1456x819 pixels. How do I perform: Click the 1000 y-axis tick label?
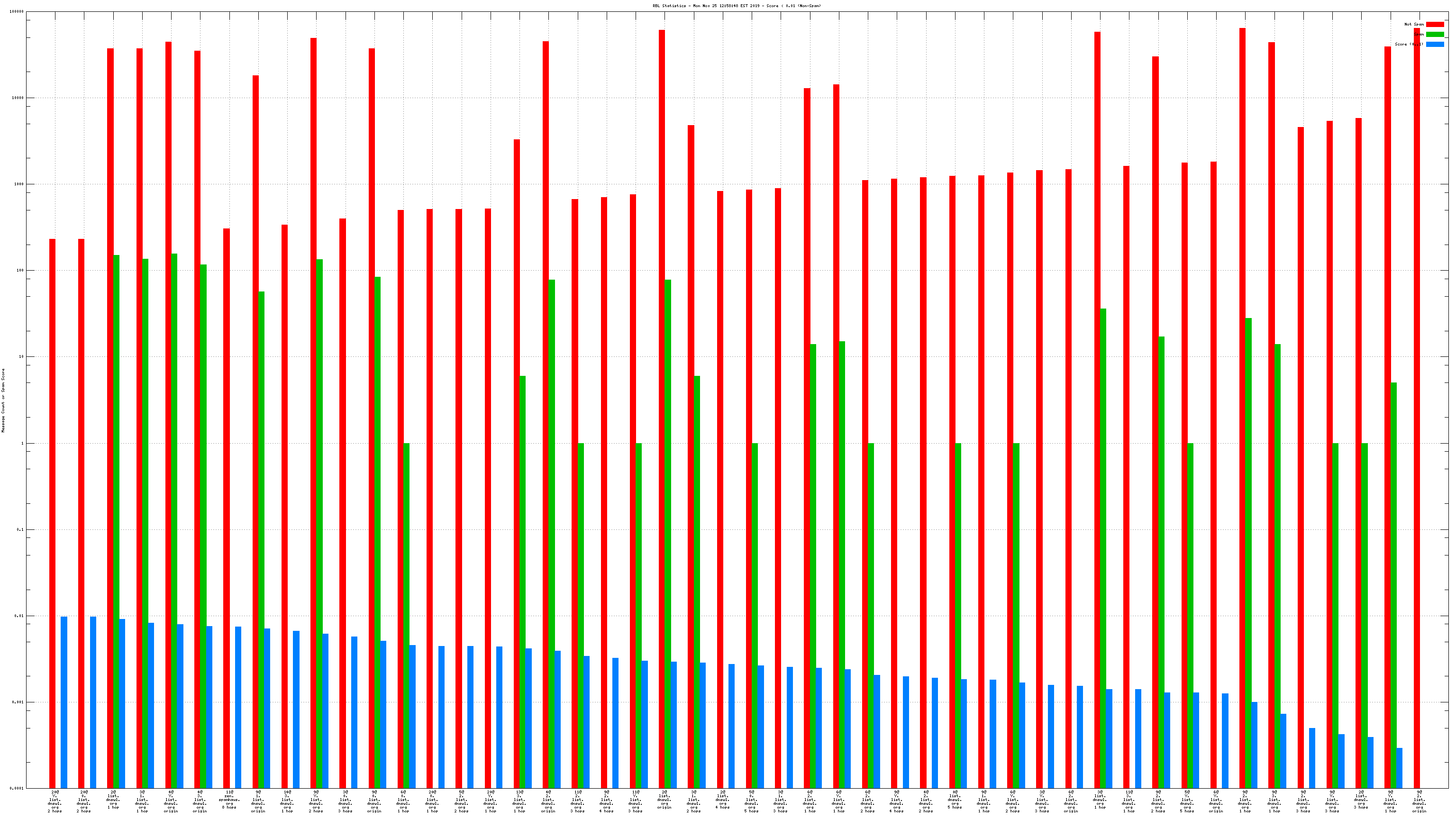coord(19,184)
